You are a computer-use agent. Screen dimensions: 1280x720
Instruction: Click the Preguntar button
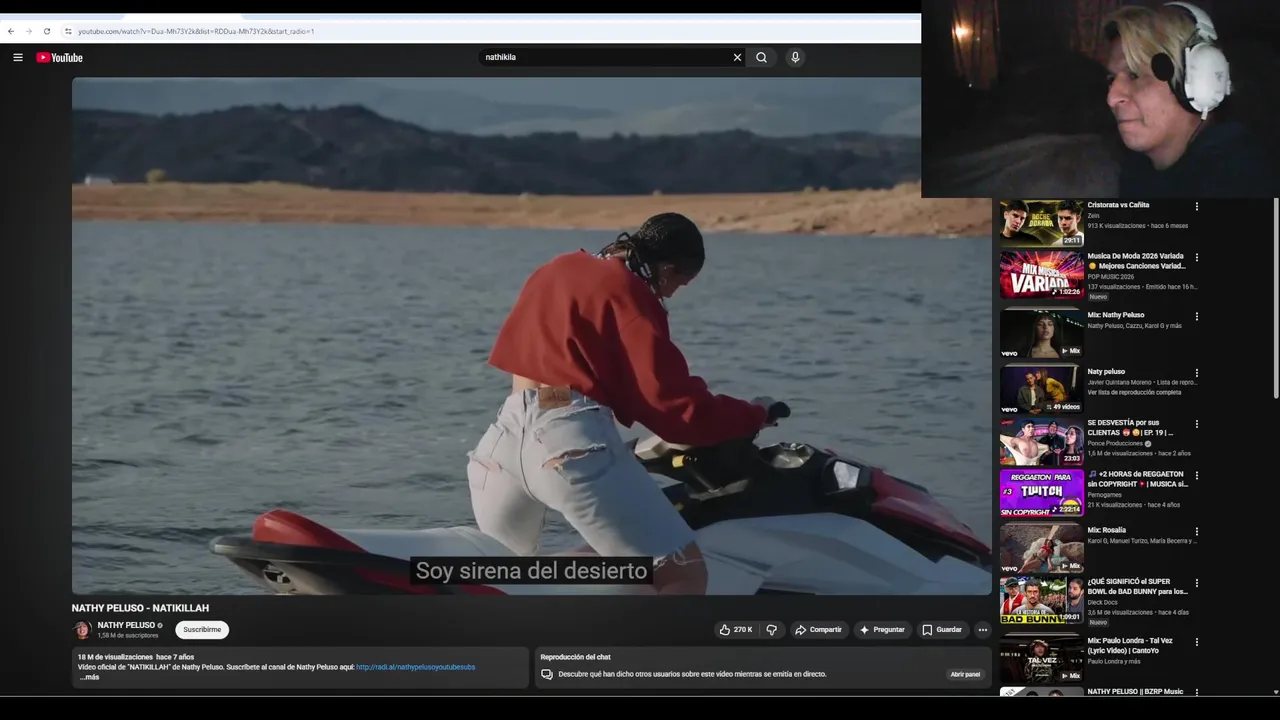882,630
